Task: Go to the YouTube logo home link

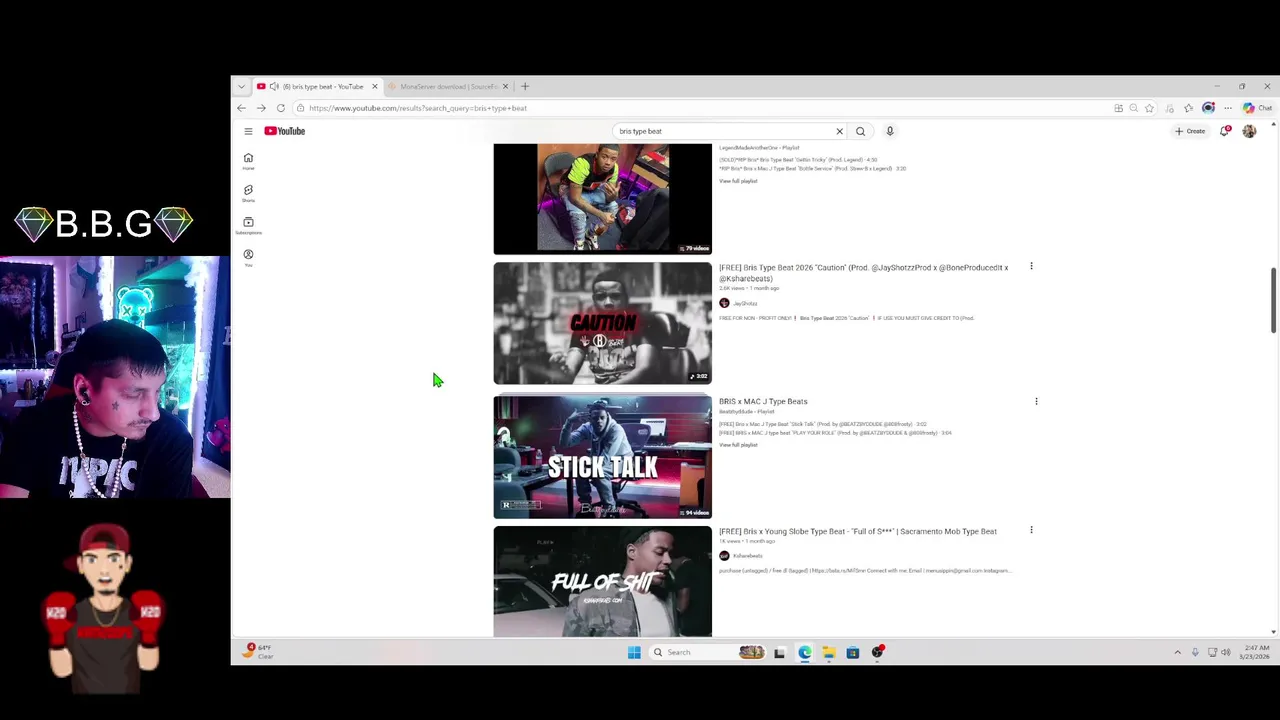Action: 285,131
